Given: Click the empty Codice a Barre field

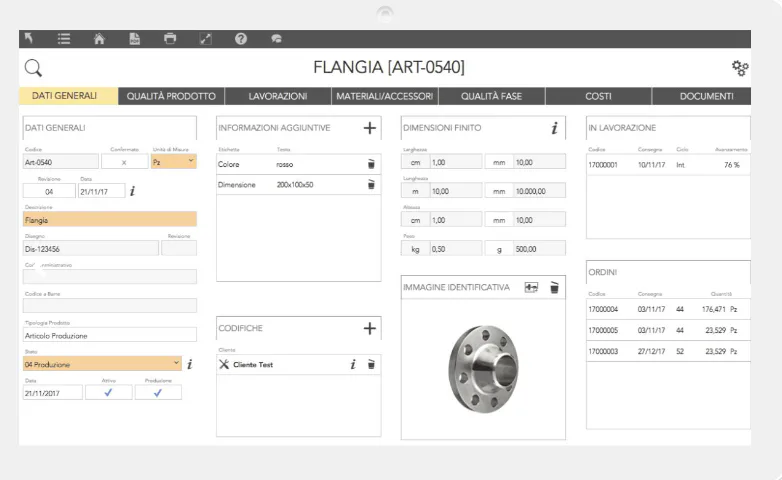Looking at the screenshot, I should (110, 306).
